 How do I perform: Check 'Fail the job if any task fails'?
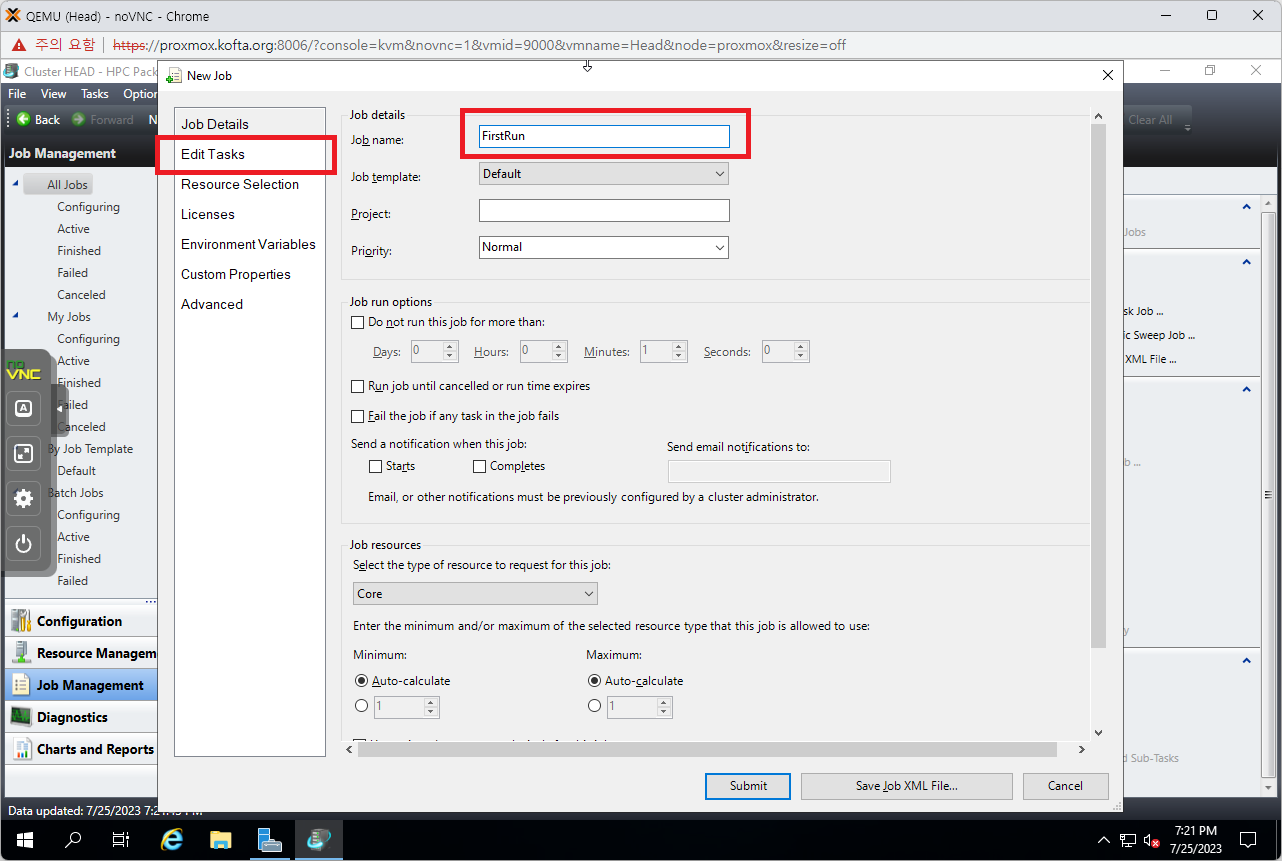coord(358,416)
